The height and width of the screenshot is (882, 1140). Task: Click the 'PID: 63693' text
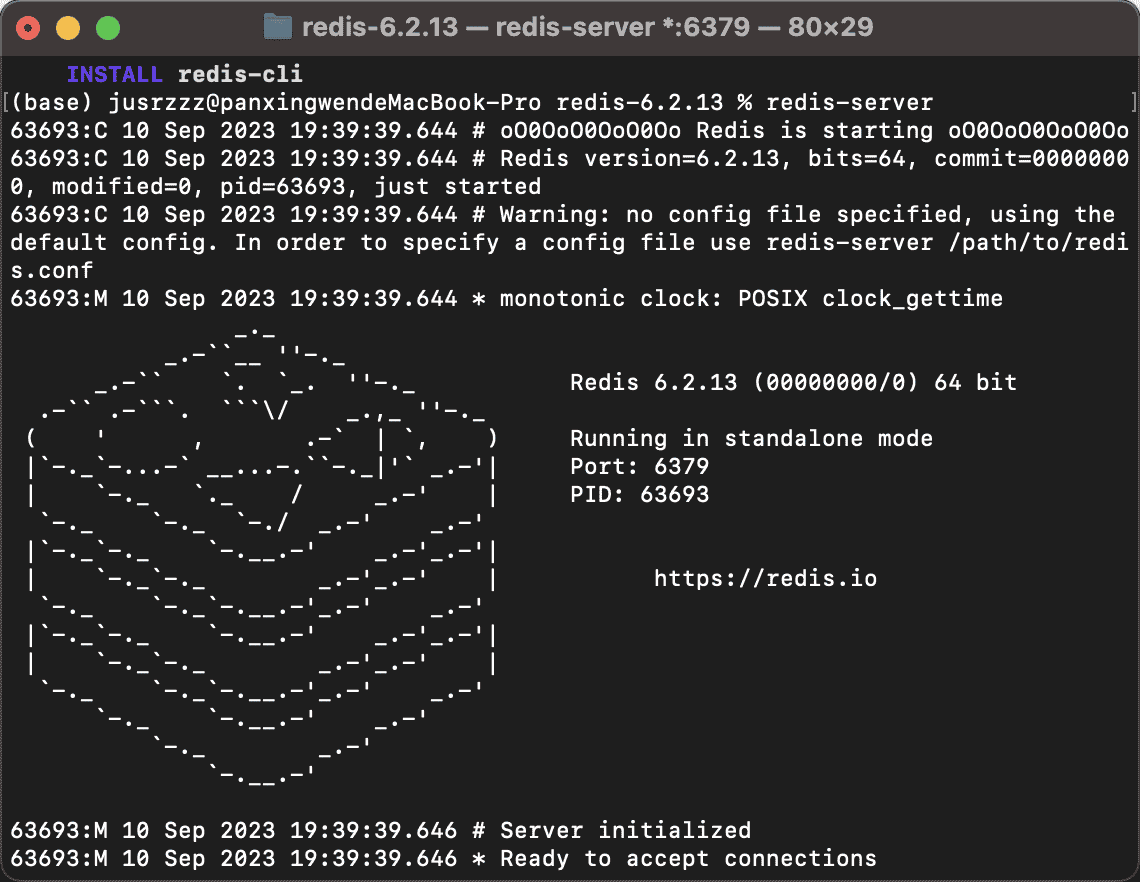(639, 494)
